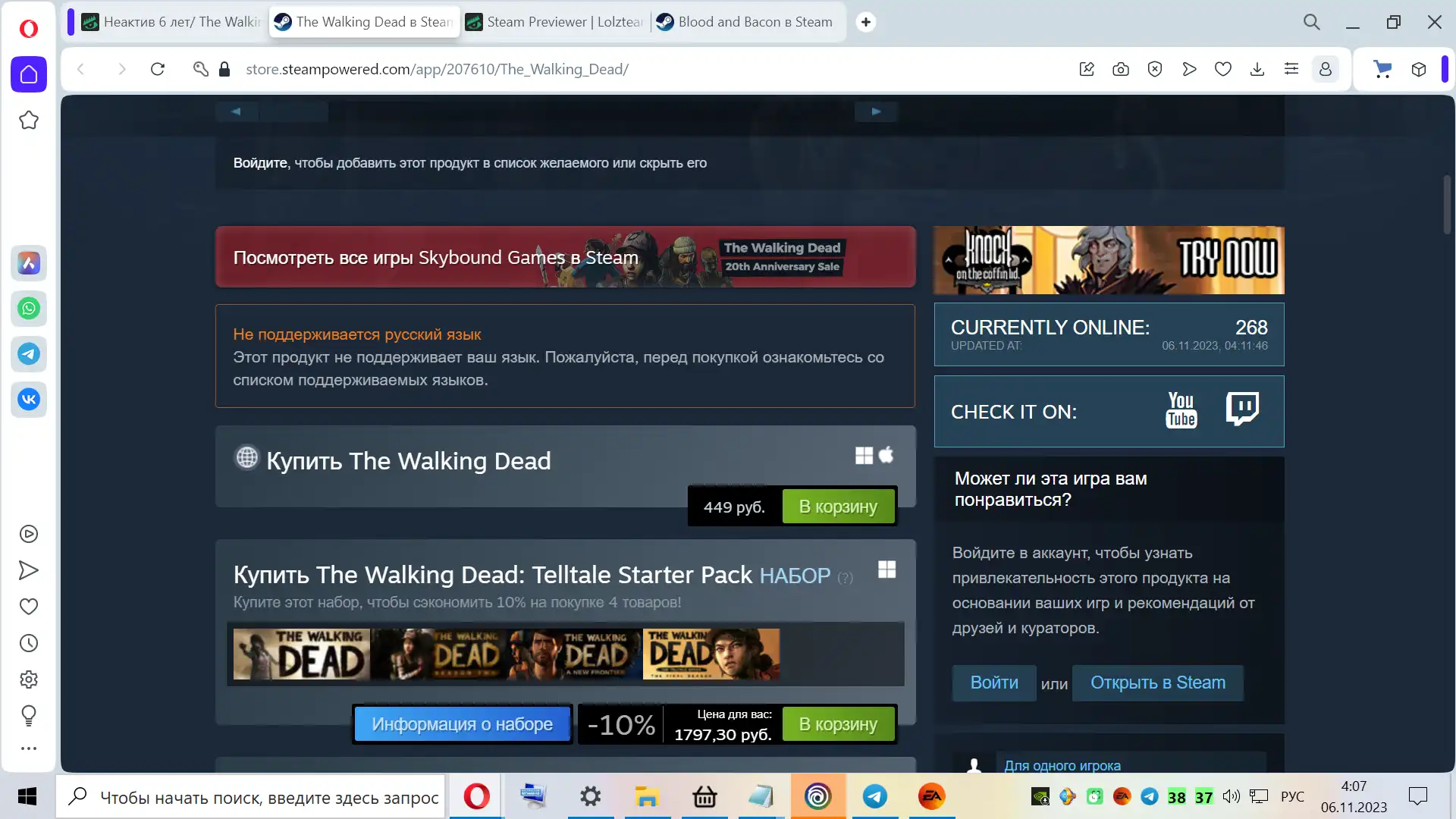1456x819 pixels.
Task: Open Skybound Games Steam banner
Action: click(566, 257)
